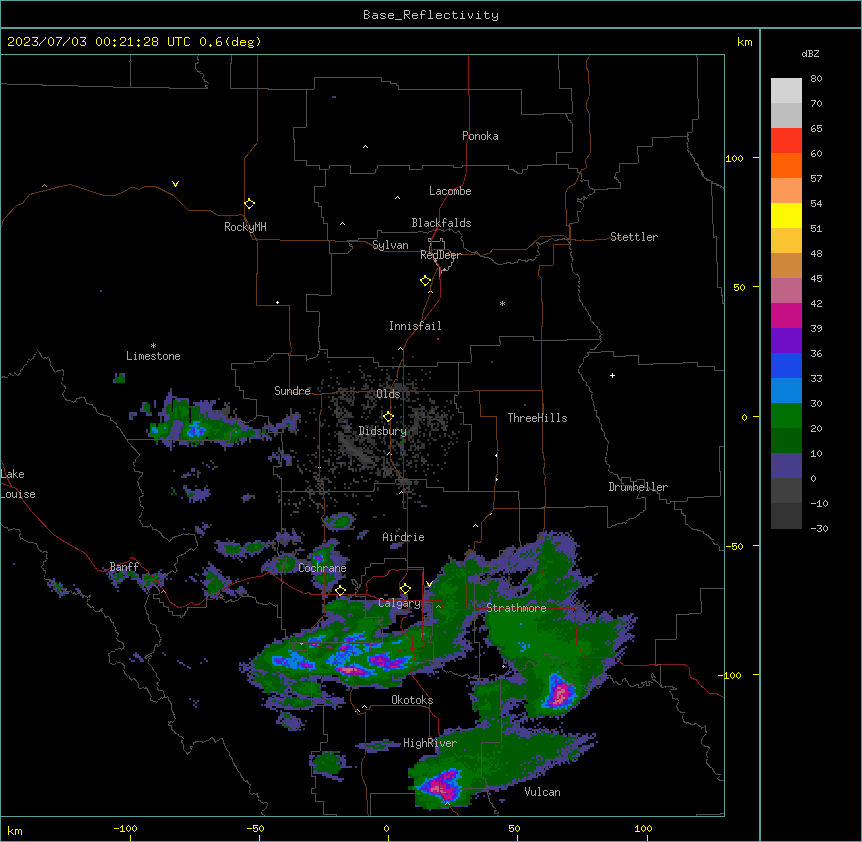Screen dimensions: 862x842
Task: Click the yellow diamond marker near RockyMH
Action: point(249,204)
